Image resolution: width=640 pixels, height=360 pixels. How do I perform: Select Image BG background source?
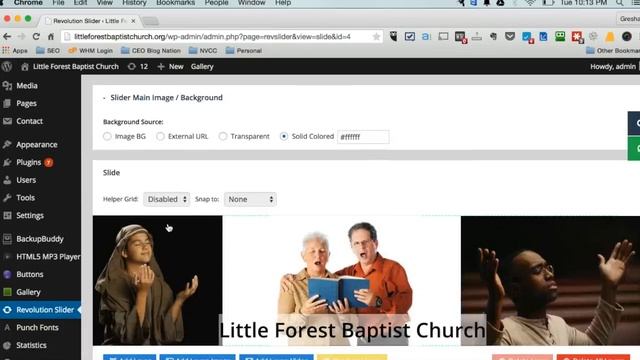tap(107, 136)
